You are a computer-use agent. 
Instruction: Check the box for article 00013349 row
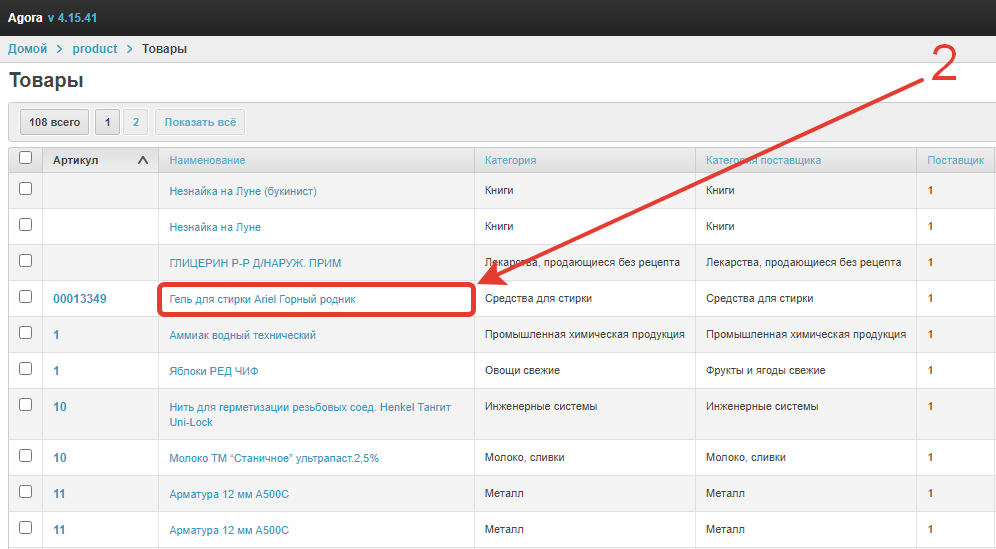click(x=26, y=297)
